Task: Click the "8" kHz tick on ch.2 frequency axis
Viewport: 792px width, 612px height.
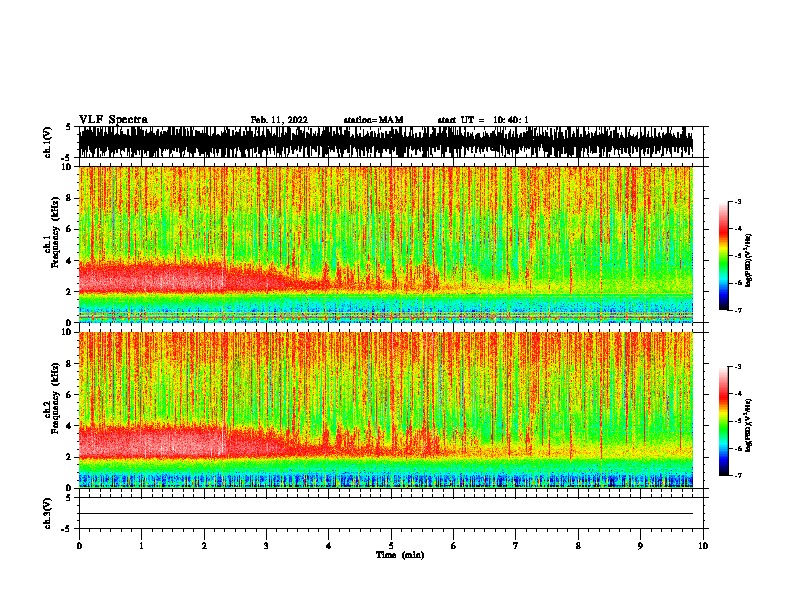Action: (69, 364)
